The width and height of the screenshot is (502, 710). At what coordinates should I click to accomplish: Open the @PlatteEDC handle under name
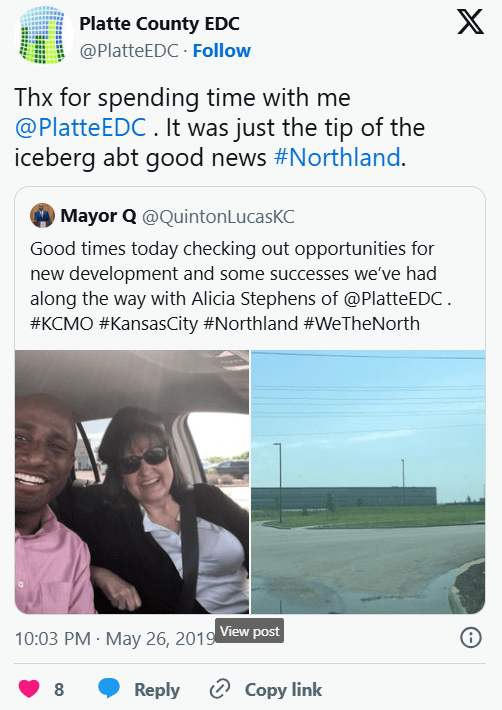click(x=129, y=51)
